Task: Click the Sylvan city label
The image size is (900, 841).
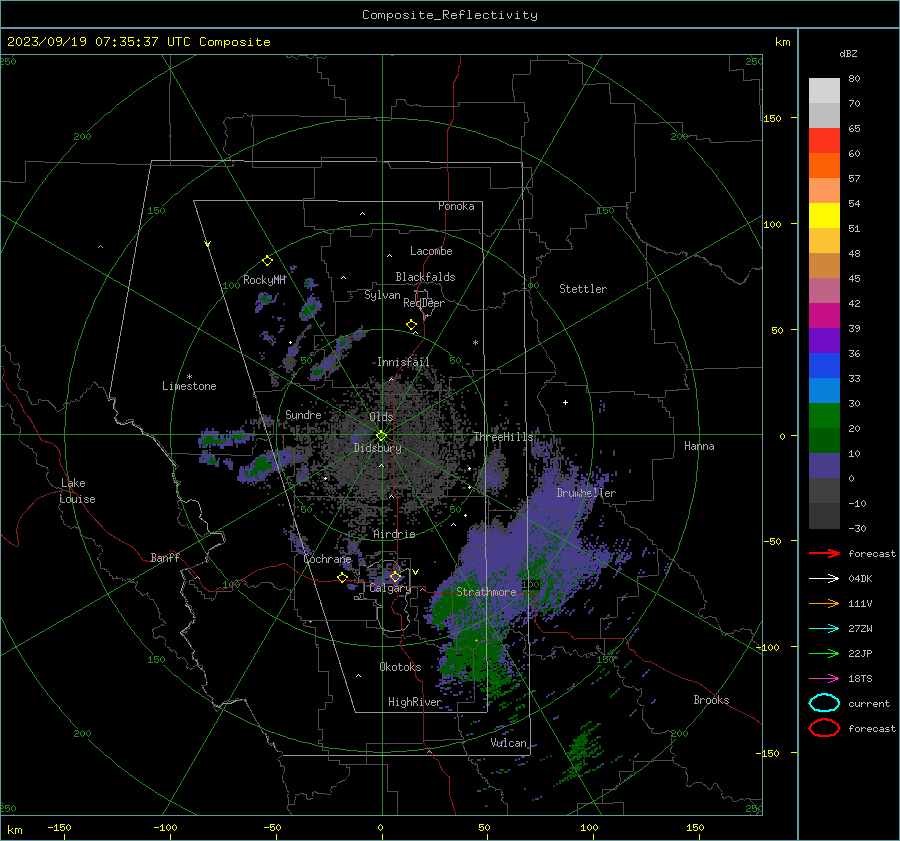Action: click(x=382, y=295)
